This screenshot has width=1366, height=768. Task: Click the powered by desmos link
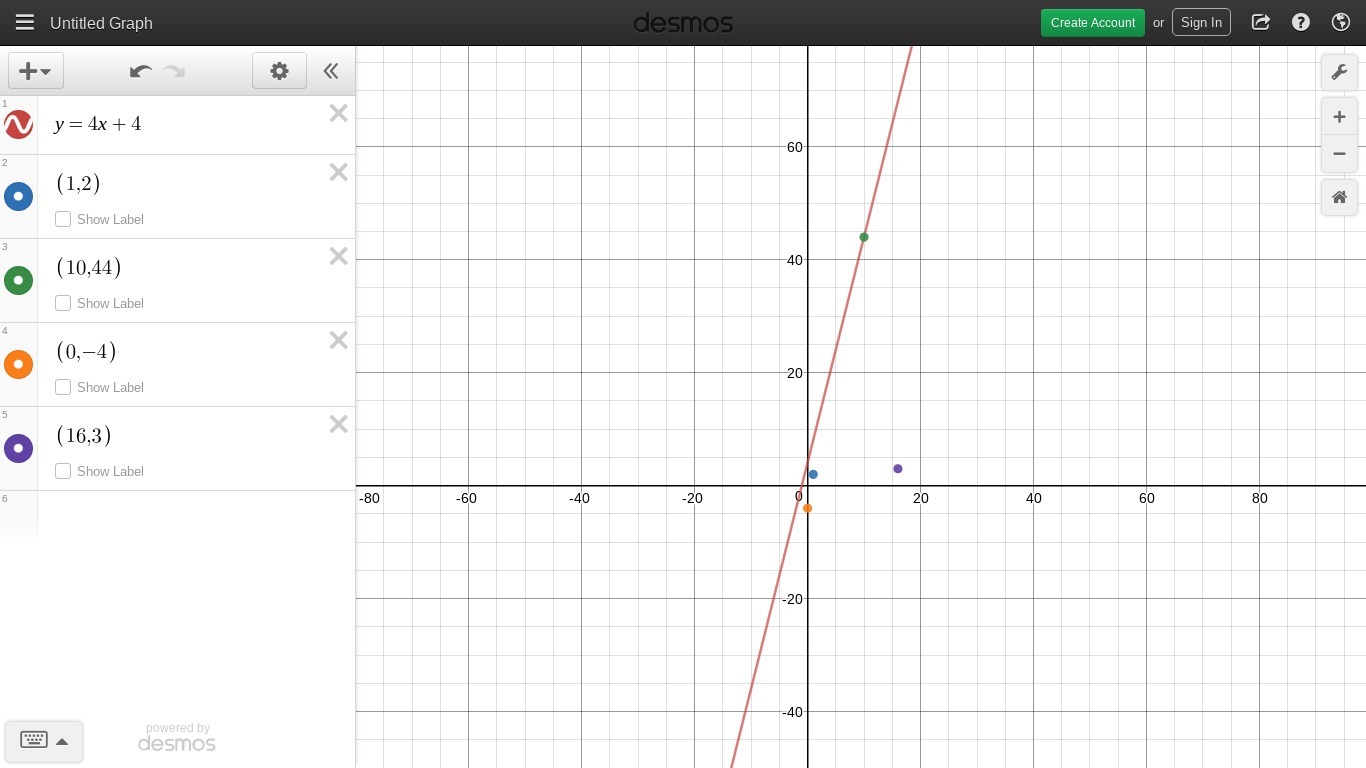(177, 737)
